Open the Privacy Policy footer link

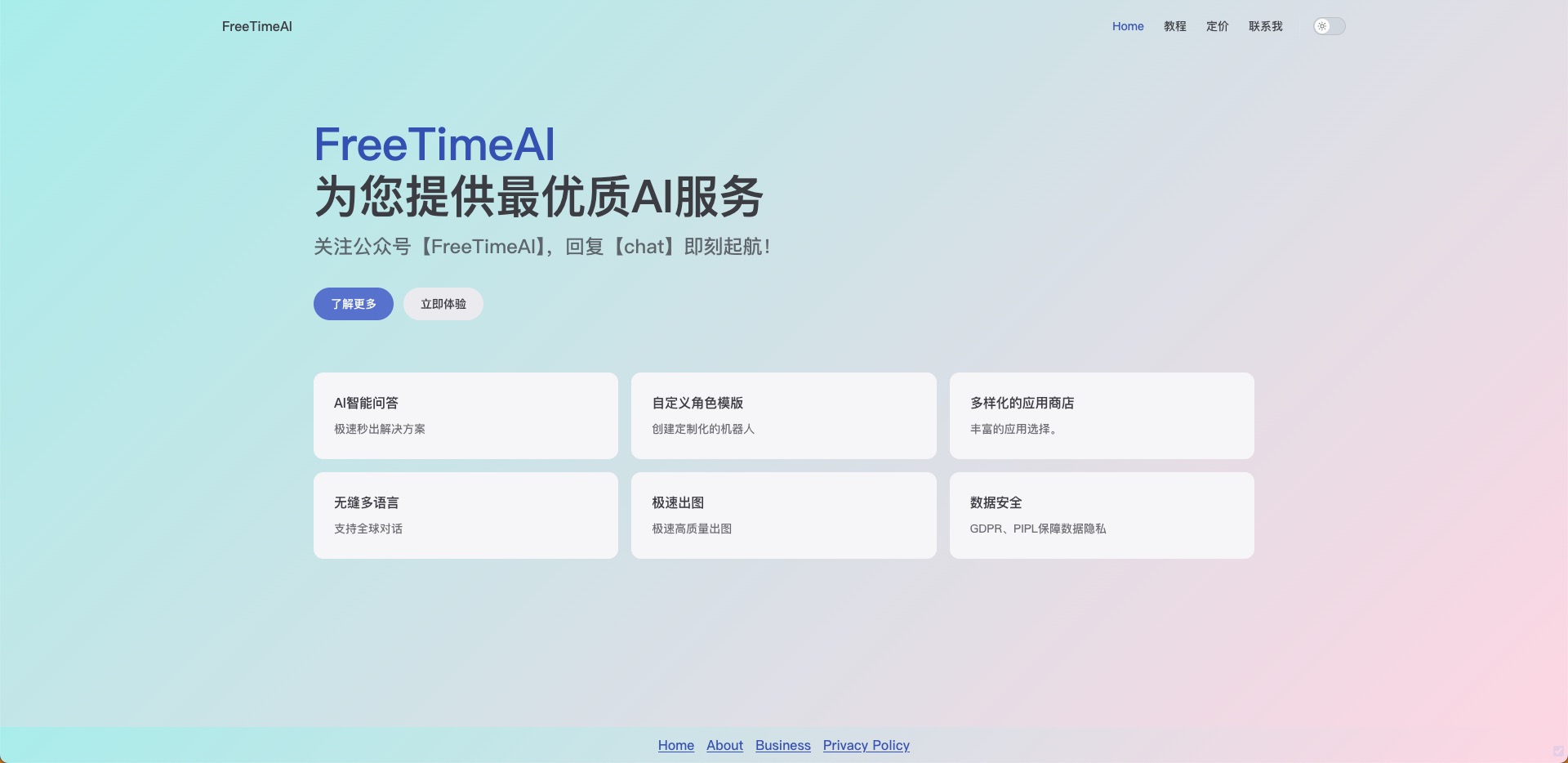pos(866,745)
